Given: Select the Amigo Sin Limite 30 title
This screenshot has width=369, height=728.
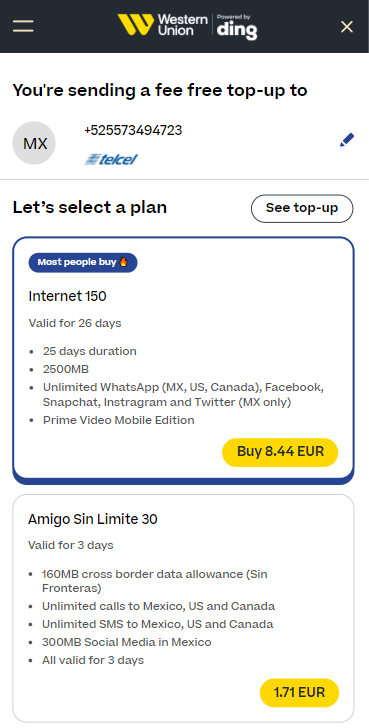Looking at the screenshot, I should click(93, 519).
